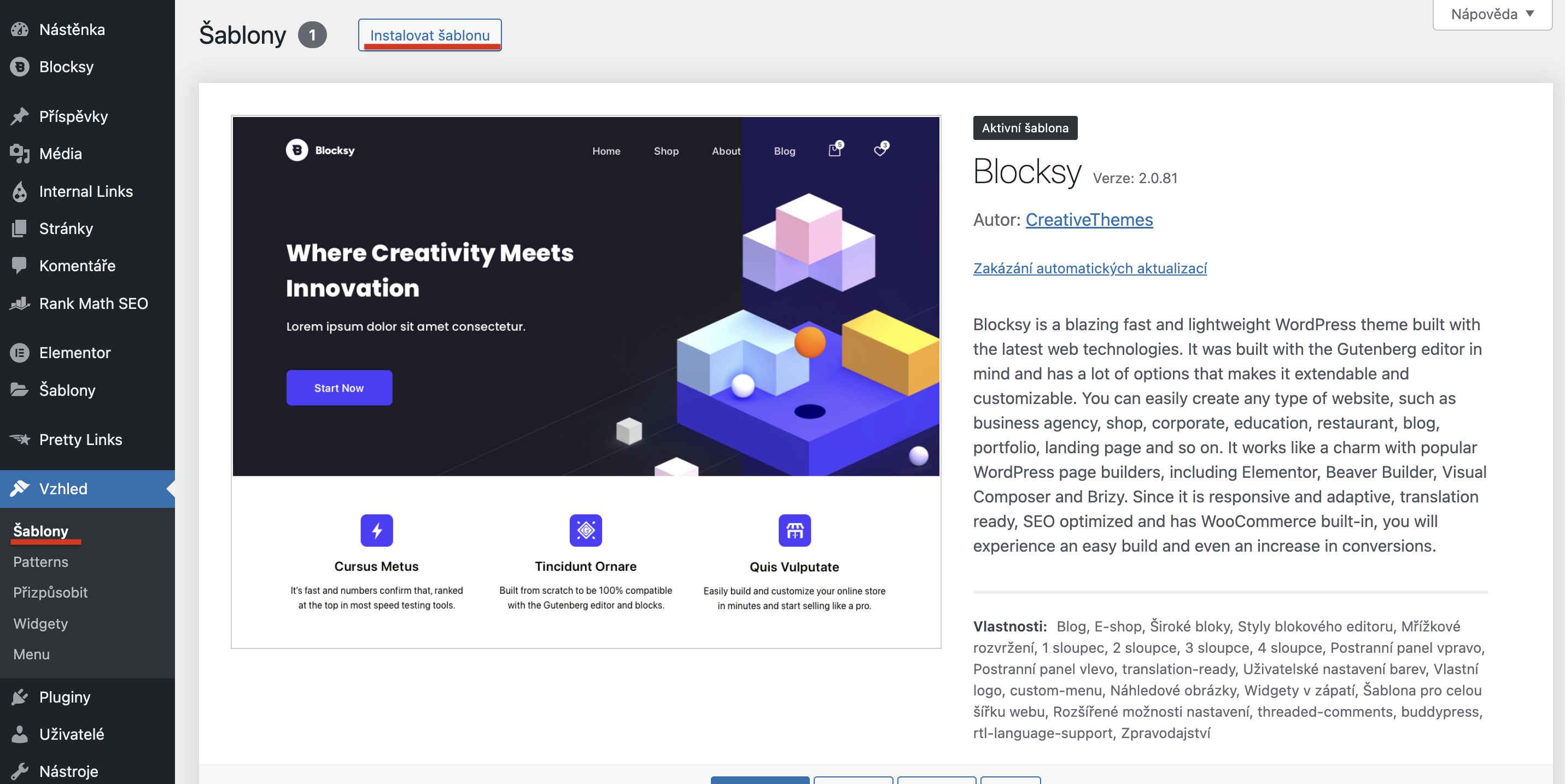1565x784 pixels.
Task: Click the Elementor icon in sidebar
Action: (x=20, y=353)
